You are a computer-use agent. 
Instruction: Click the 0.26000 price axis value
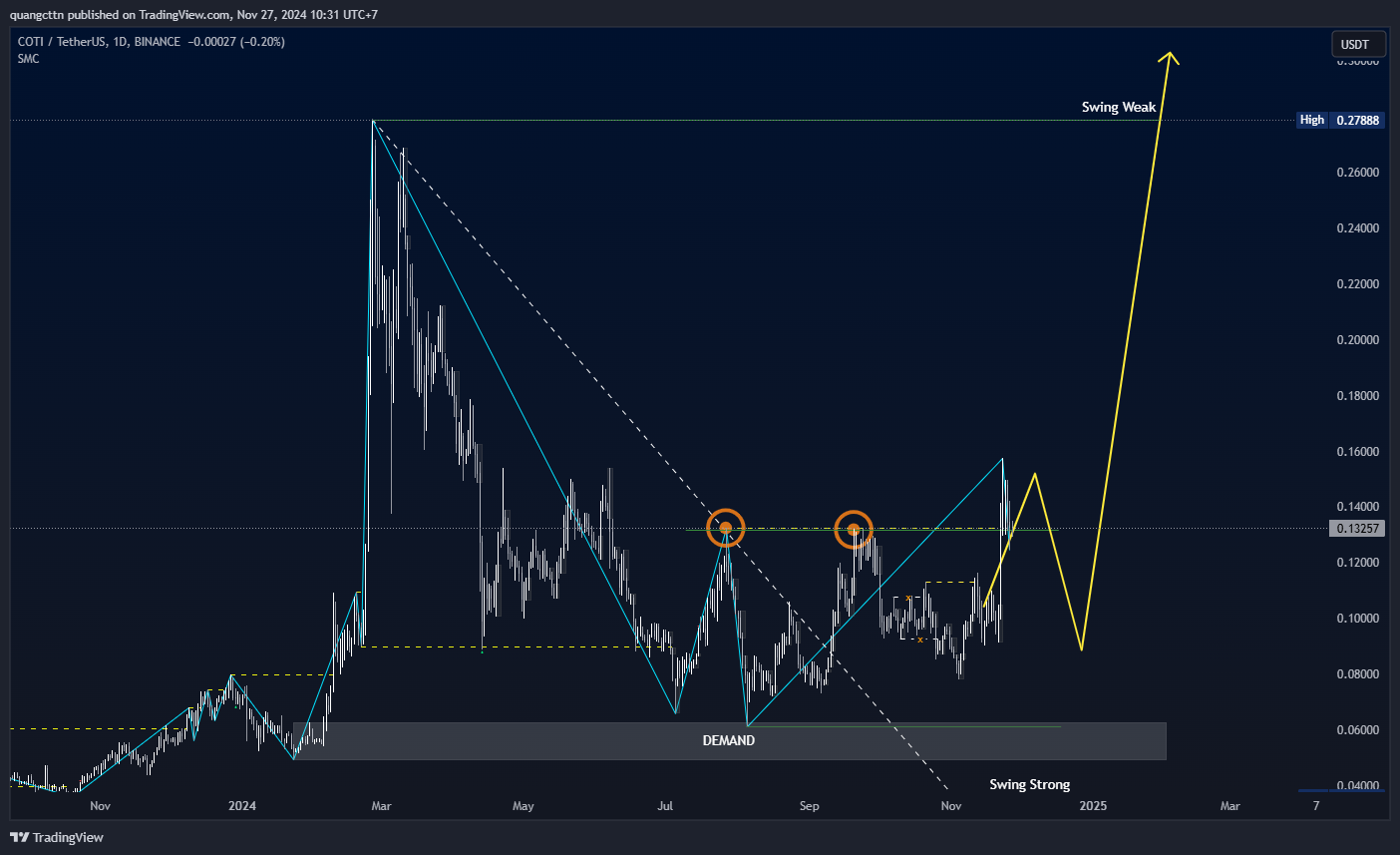[1357, 173]
